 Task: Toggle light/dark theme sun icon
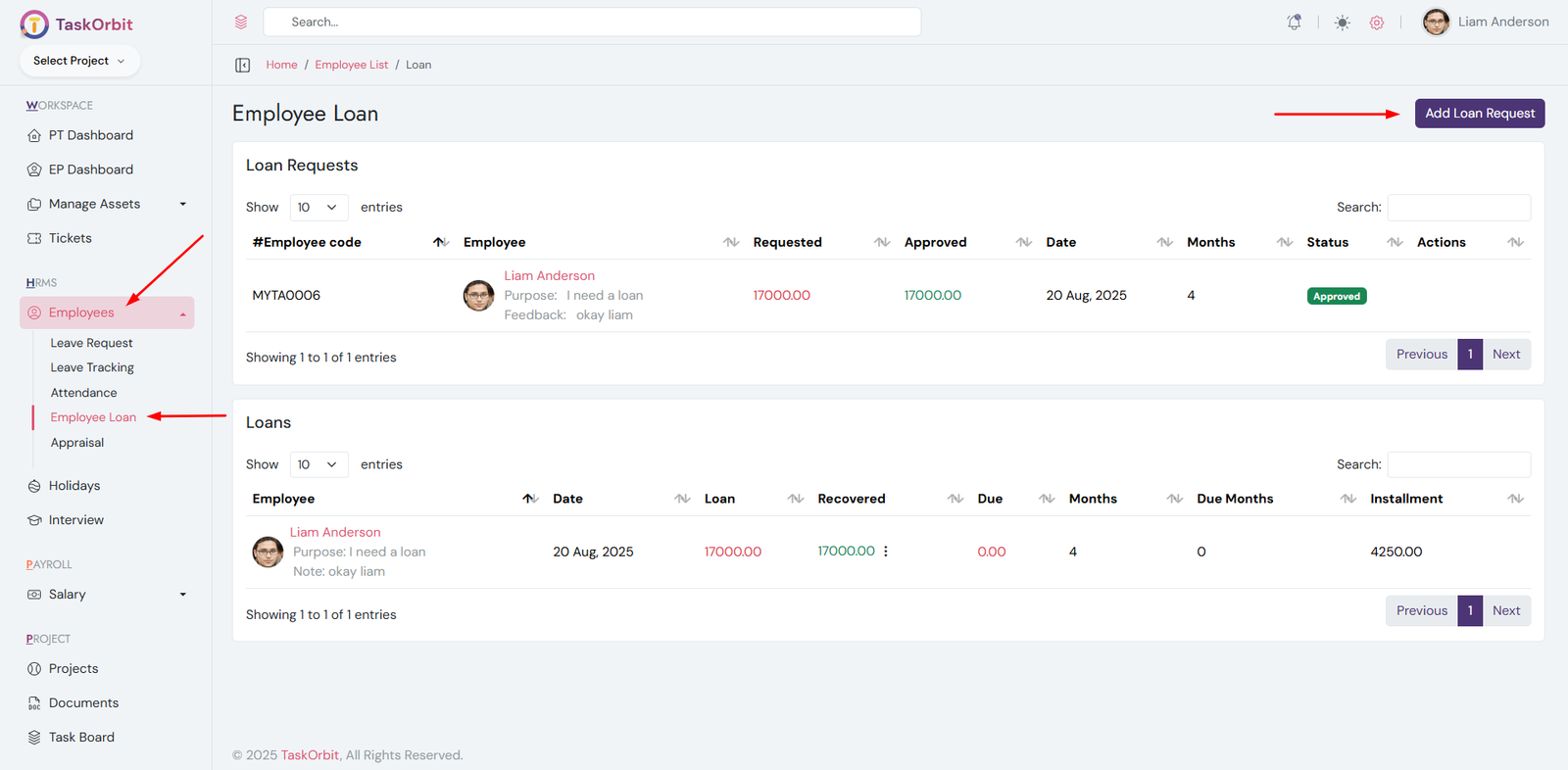[1342, 23]
